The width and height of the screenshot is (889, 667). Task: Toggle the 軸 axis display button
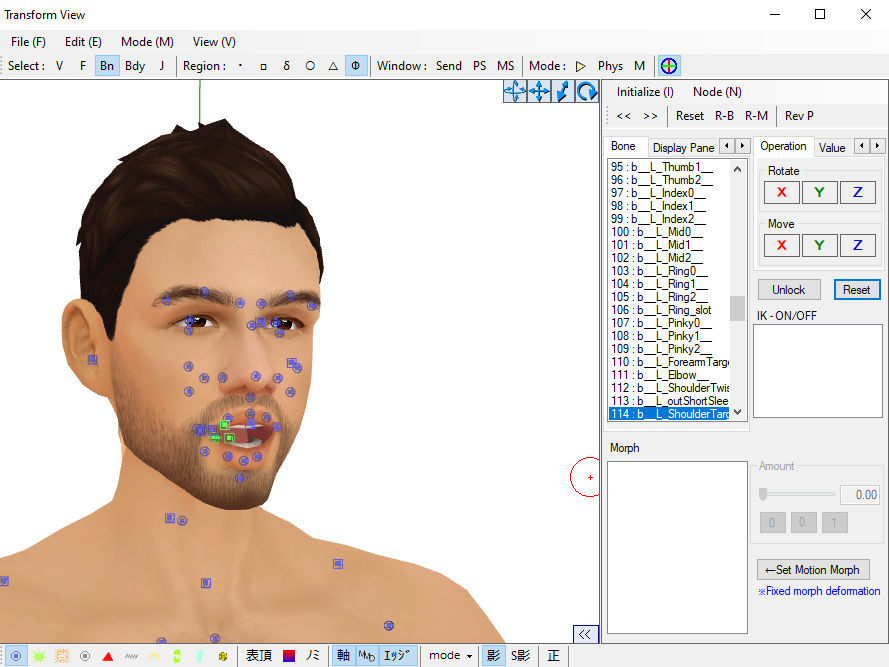(343, 656)
